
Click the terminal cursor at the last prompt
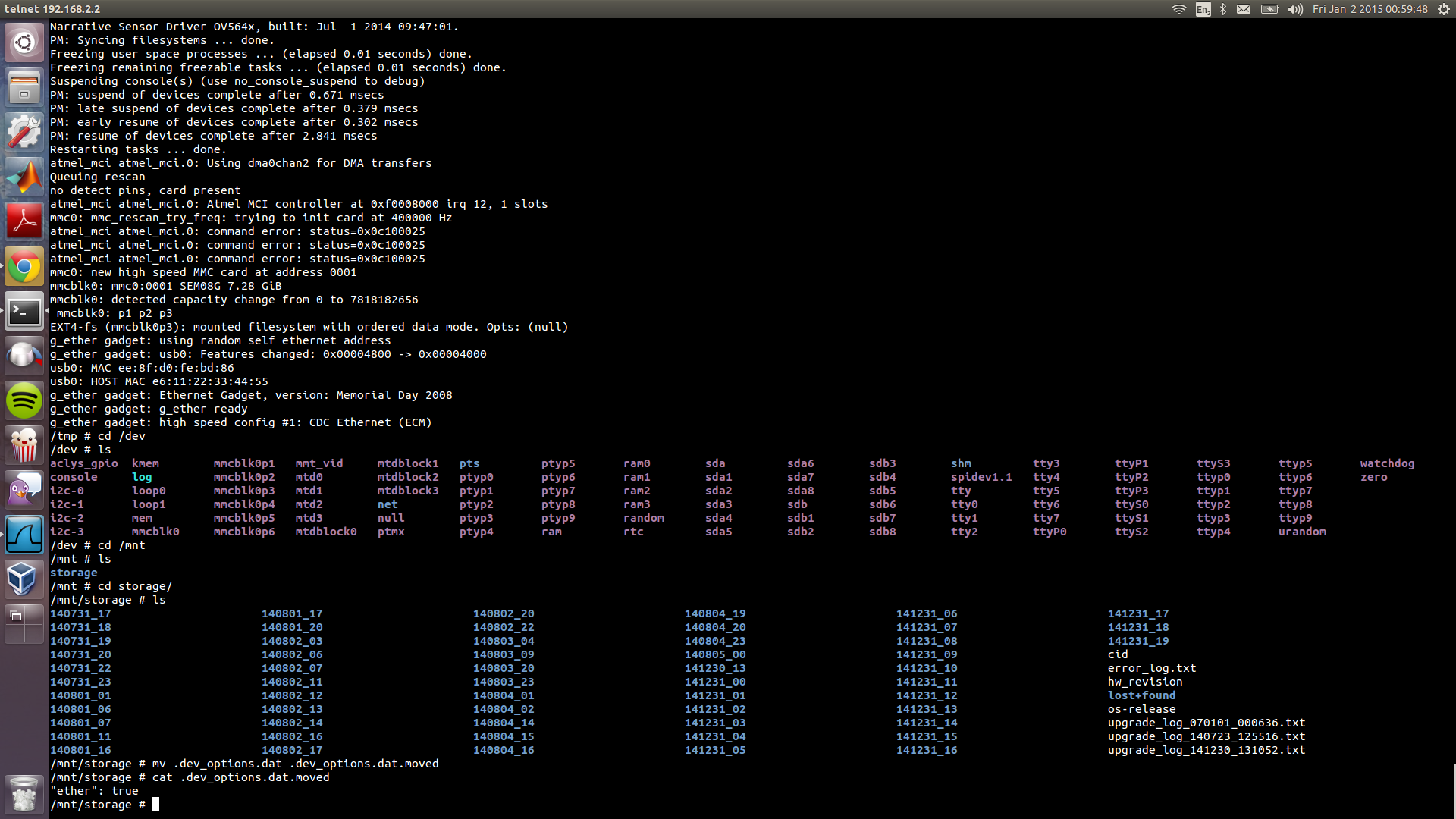pyautogui.click(x=156, y=804)
